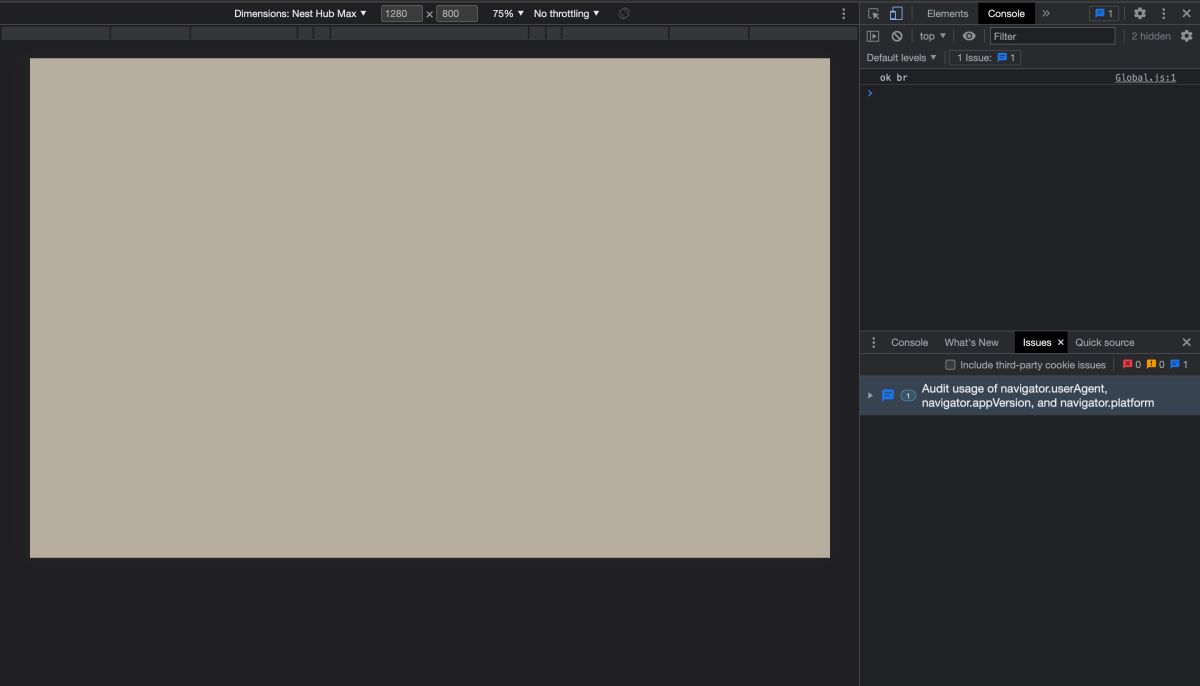
Task: Edit the viewport width field 1280
Action: point(402,14)
